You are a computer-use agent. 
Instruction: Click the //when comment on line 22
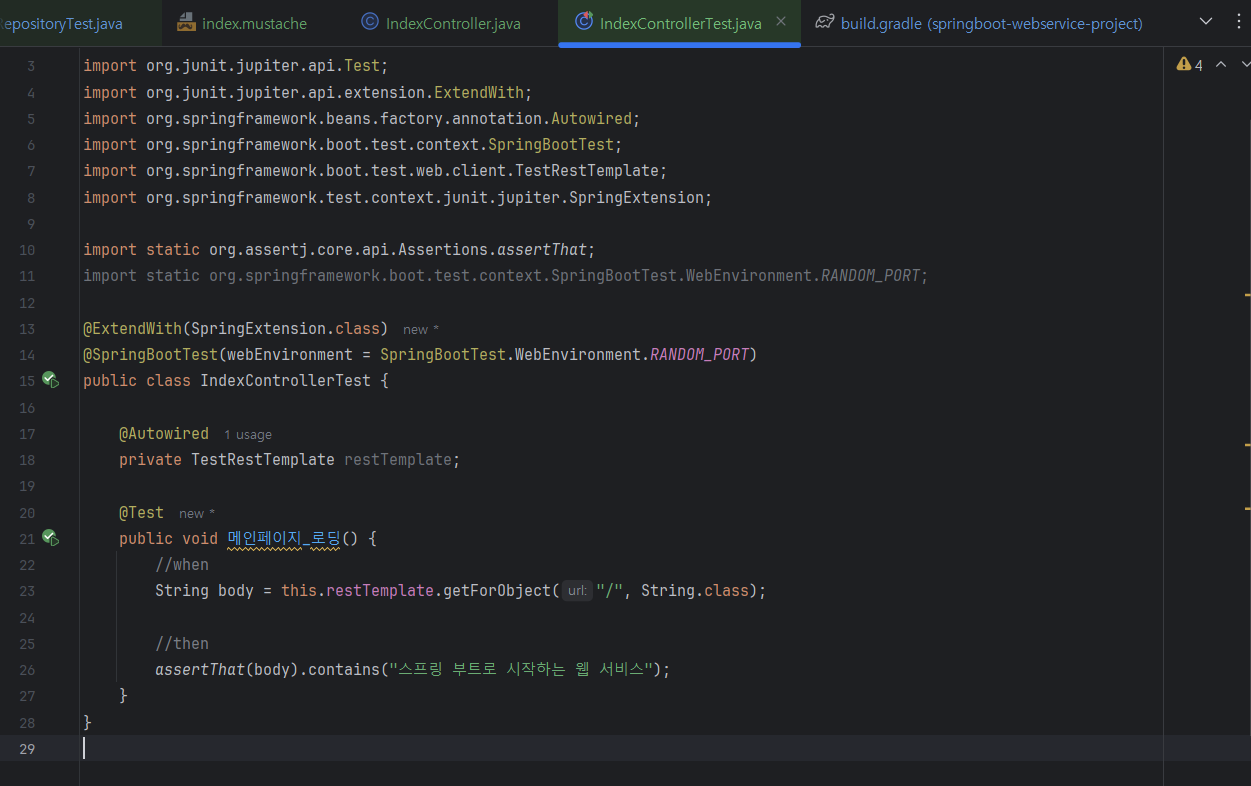point(182,564)
